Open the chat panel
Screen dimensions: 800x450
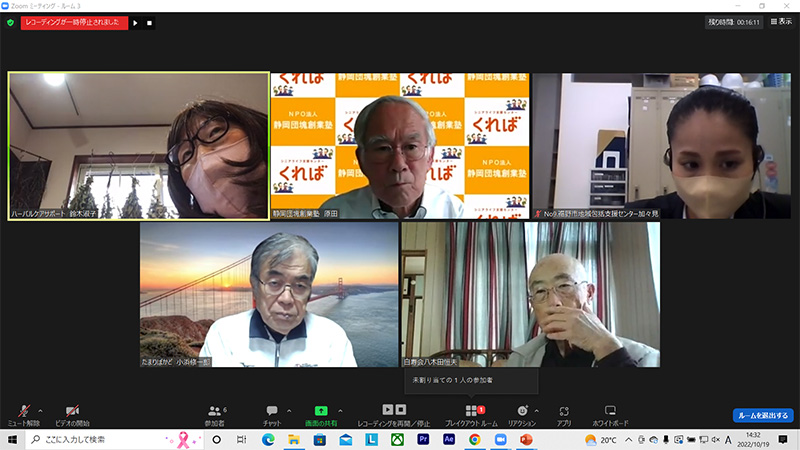point(271,412)
